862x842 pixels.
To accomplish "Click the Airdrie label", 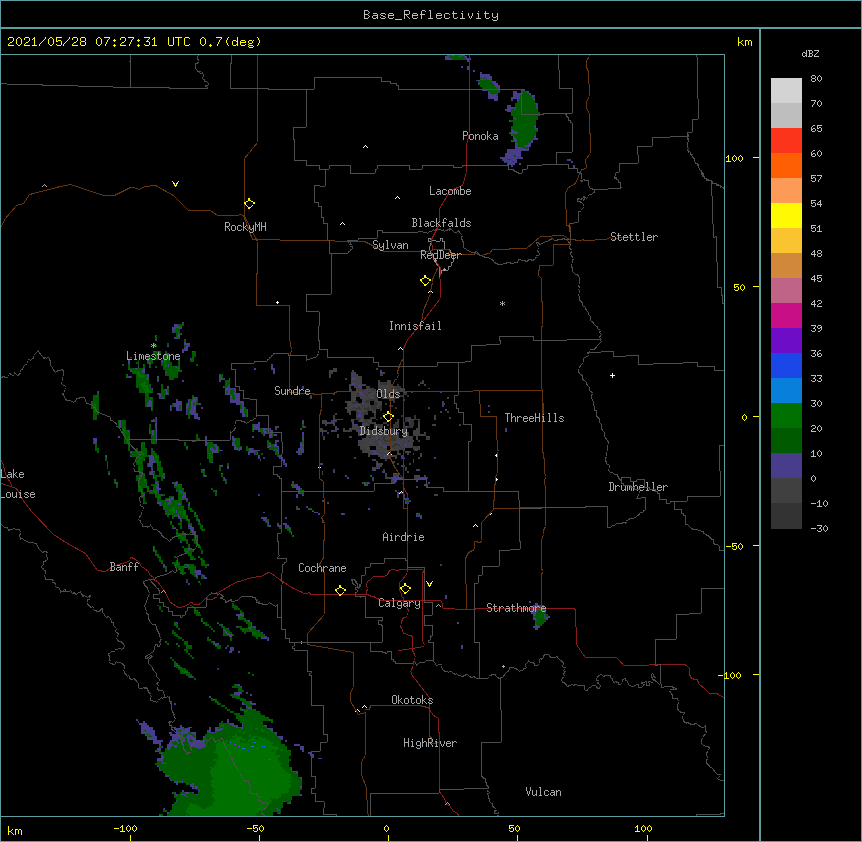I will (x=404, y=537).
